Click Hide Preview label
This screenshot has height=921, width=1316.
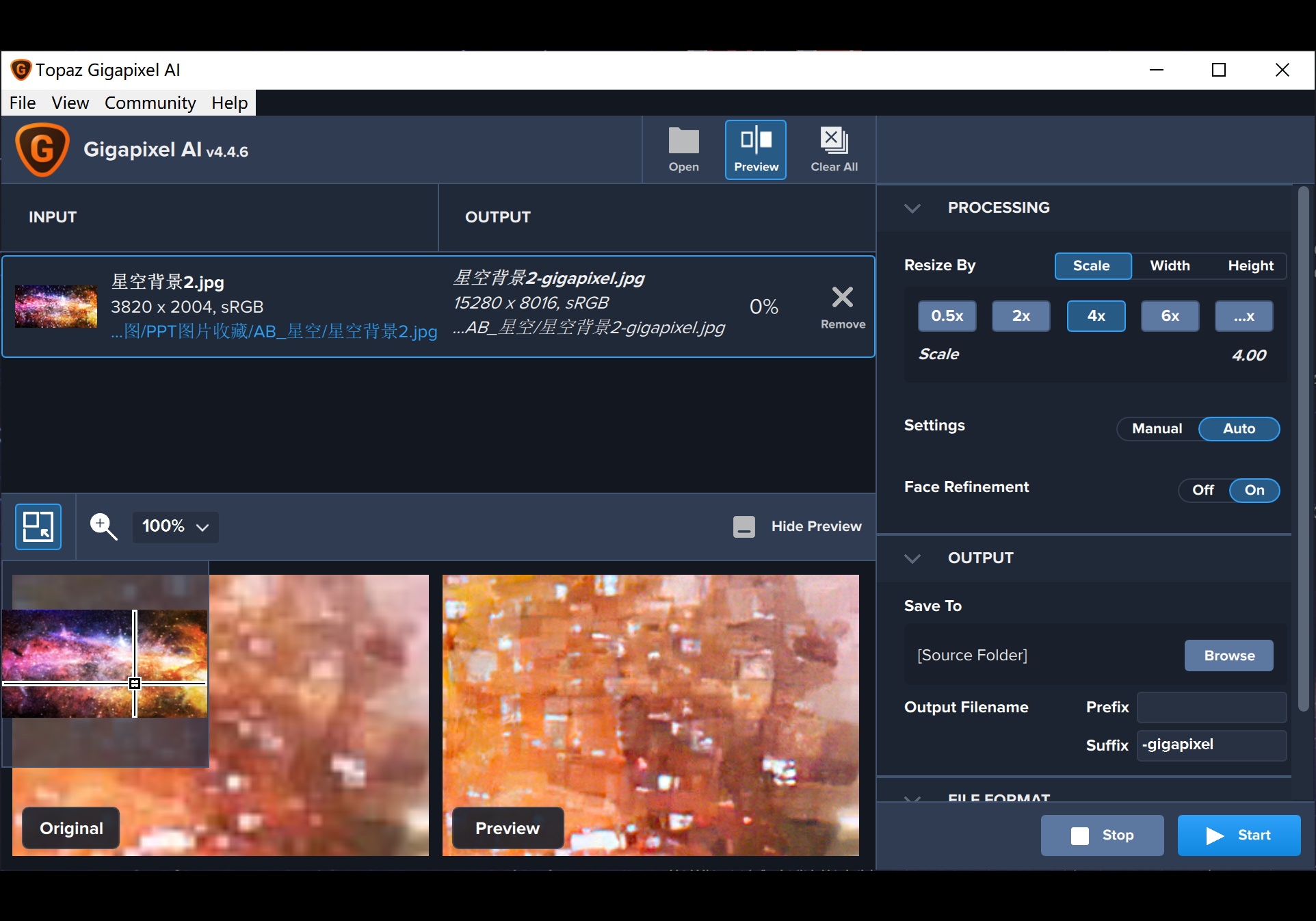[x=817, y=526]
